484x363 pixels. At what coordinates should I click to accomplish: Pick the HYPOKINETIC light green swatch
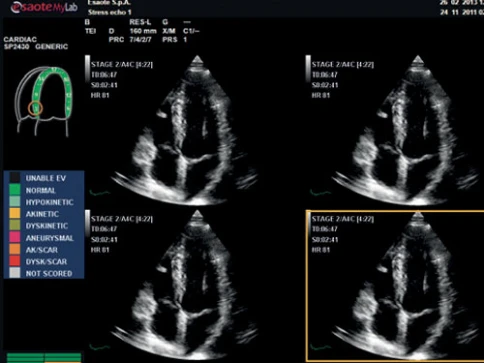tap(14, 202)
